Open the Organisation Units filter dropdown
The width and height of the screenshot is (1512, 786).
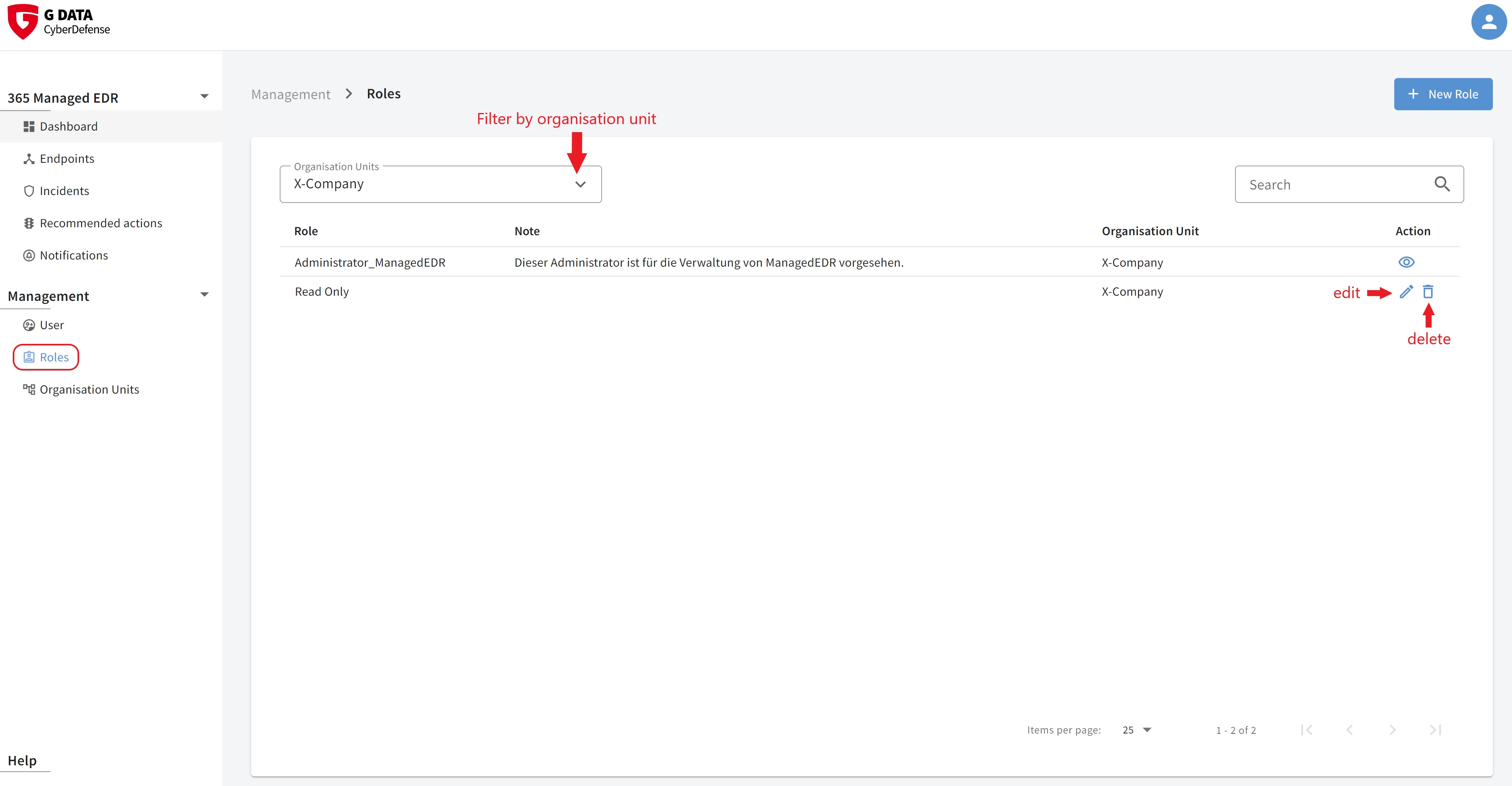coord(440,184)
